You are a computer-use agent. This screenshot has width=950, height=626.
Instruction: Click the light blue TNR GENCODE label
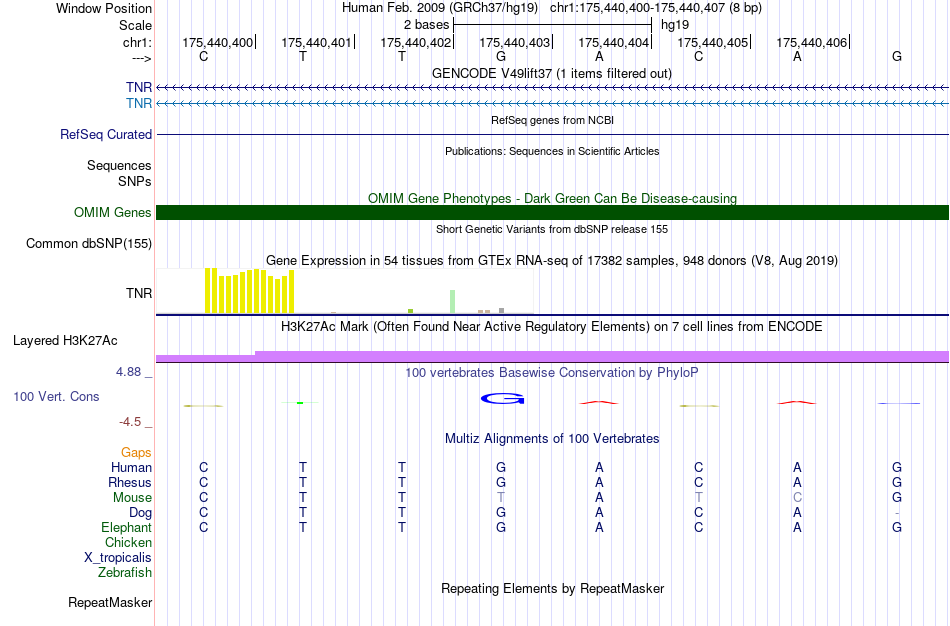point(139,103)
